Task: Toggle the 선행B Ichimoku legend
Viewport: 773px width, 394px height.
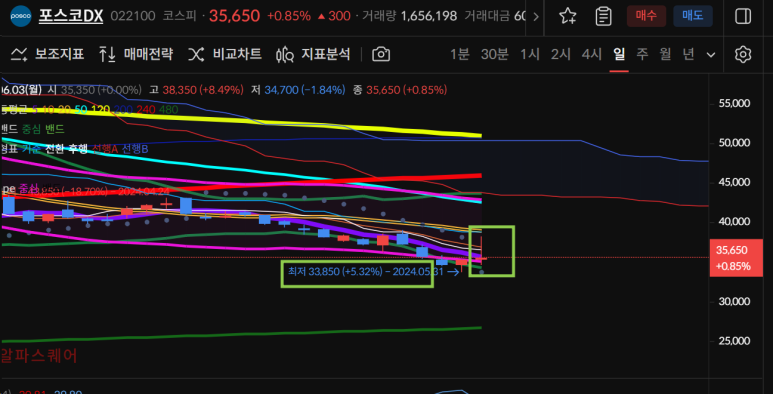Action: pos(135,149)
